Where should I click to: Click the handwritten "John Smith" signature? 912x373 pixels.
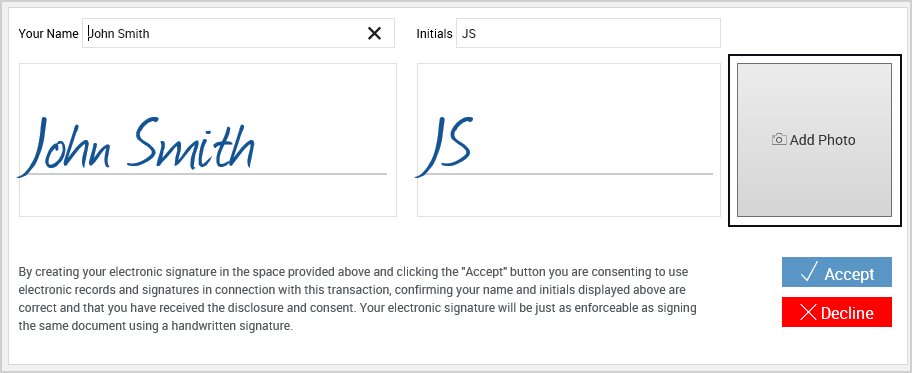click(137, 145)
